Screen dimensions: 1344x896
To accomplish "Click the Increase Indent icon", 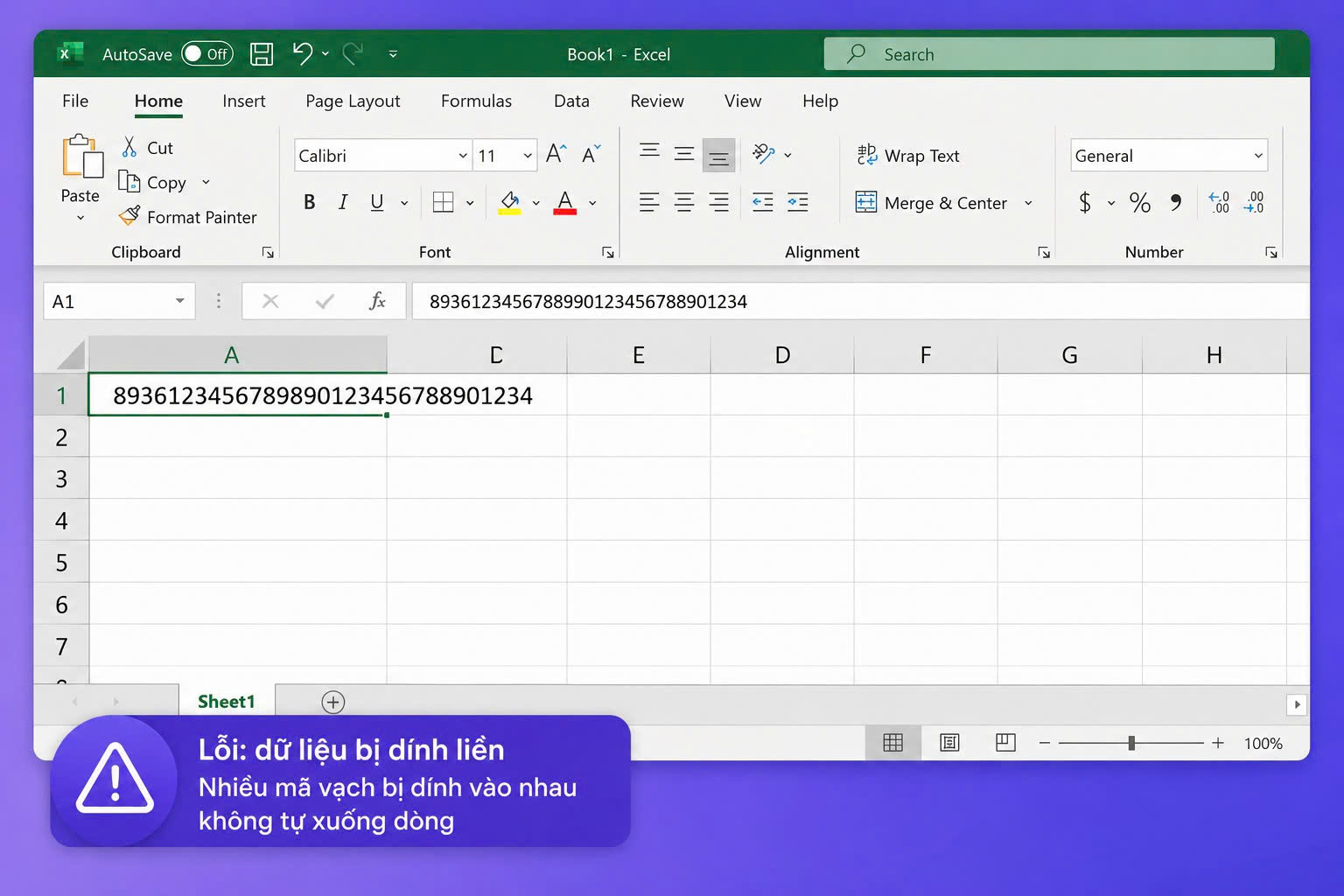I will pyautogui.click(x=798, y=202).
